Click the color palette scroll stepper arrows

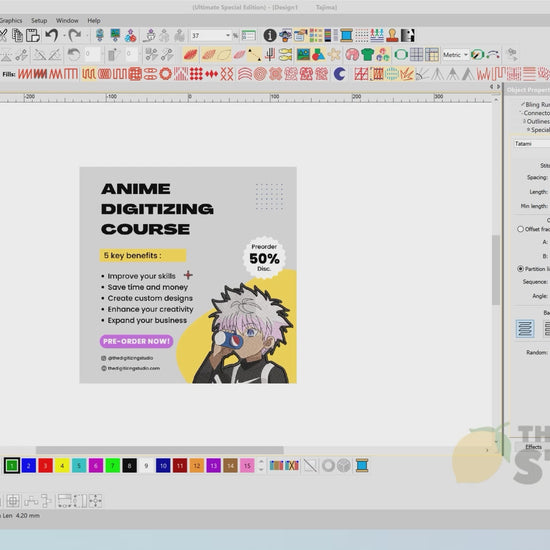pos(261,465)
